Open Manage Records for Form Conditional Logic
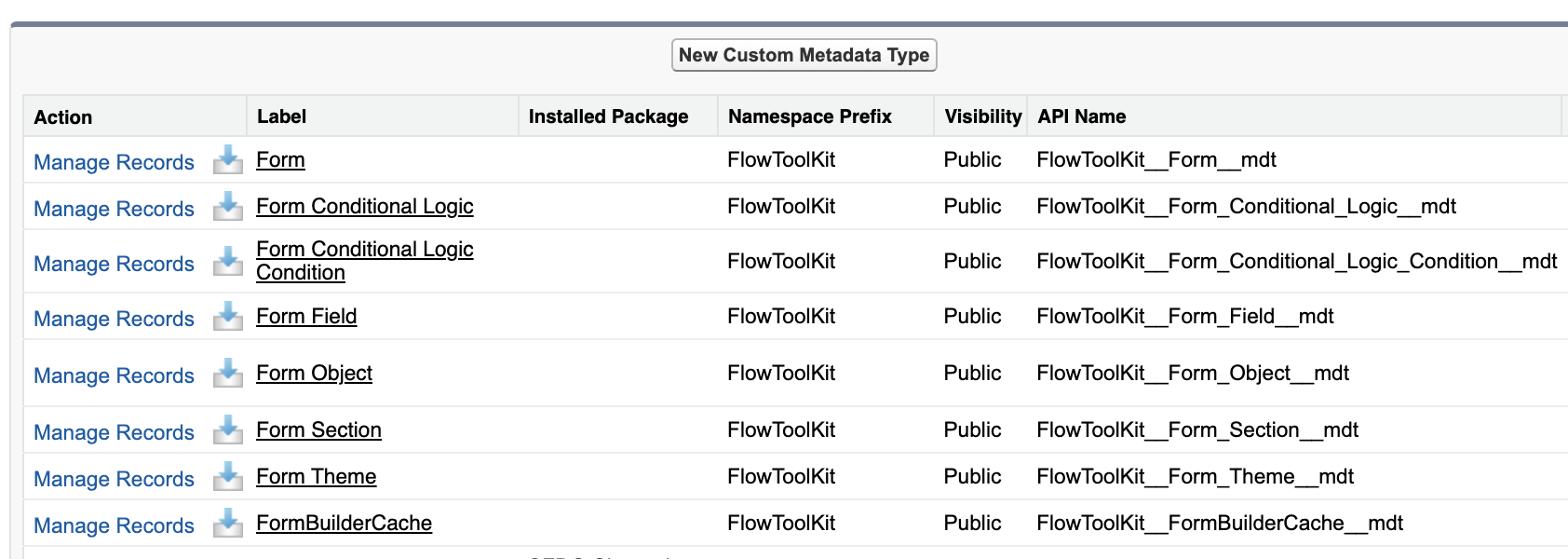Image resolution: width=1568 pixels, height=559 pixels. (113, 209)
